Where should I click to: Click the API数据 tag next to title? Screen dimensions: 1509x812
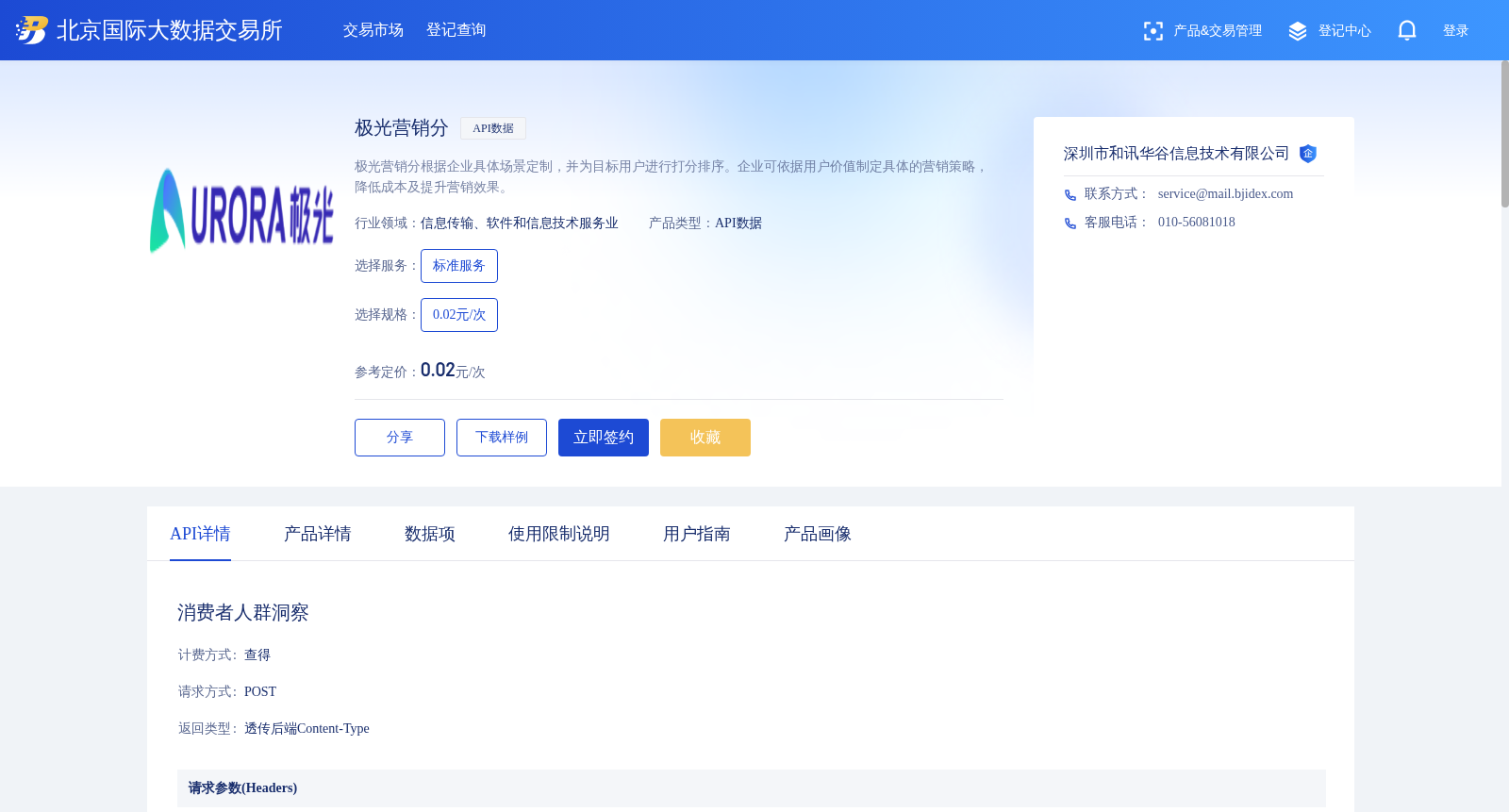click(x=493, y=128)
